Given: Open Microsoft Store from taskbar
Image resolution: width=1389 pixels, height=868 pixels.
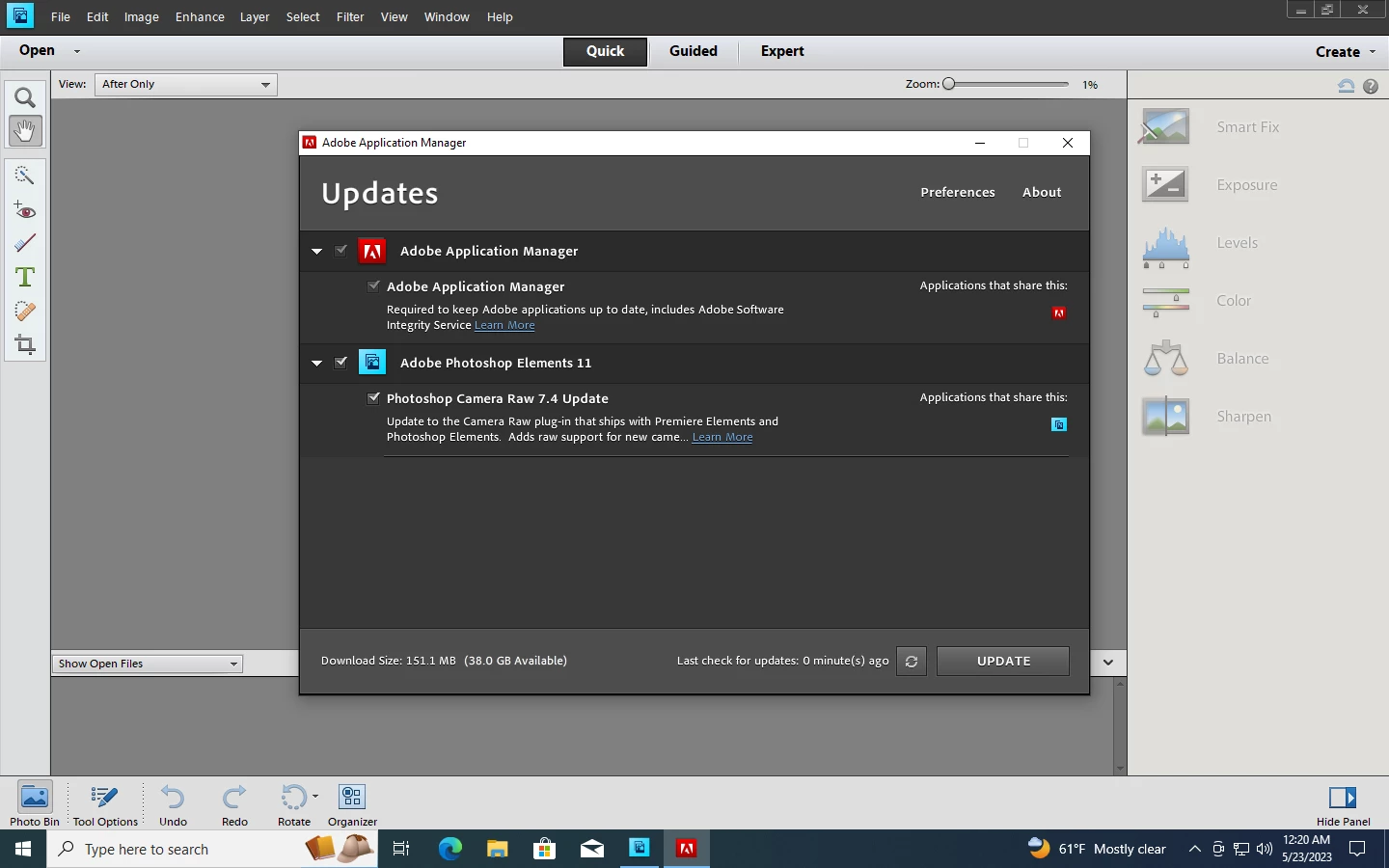Looking at the screenshot, I should click(x=544, y=849).
